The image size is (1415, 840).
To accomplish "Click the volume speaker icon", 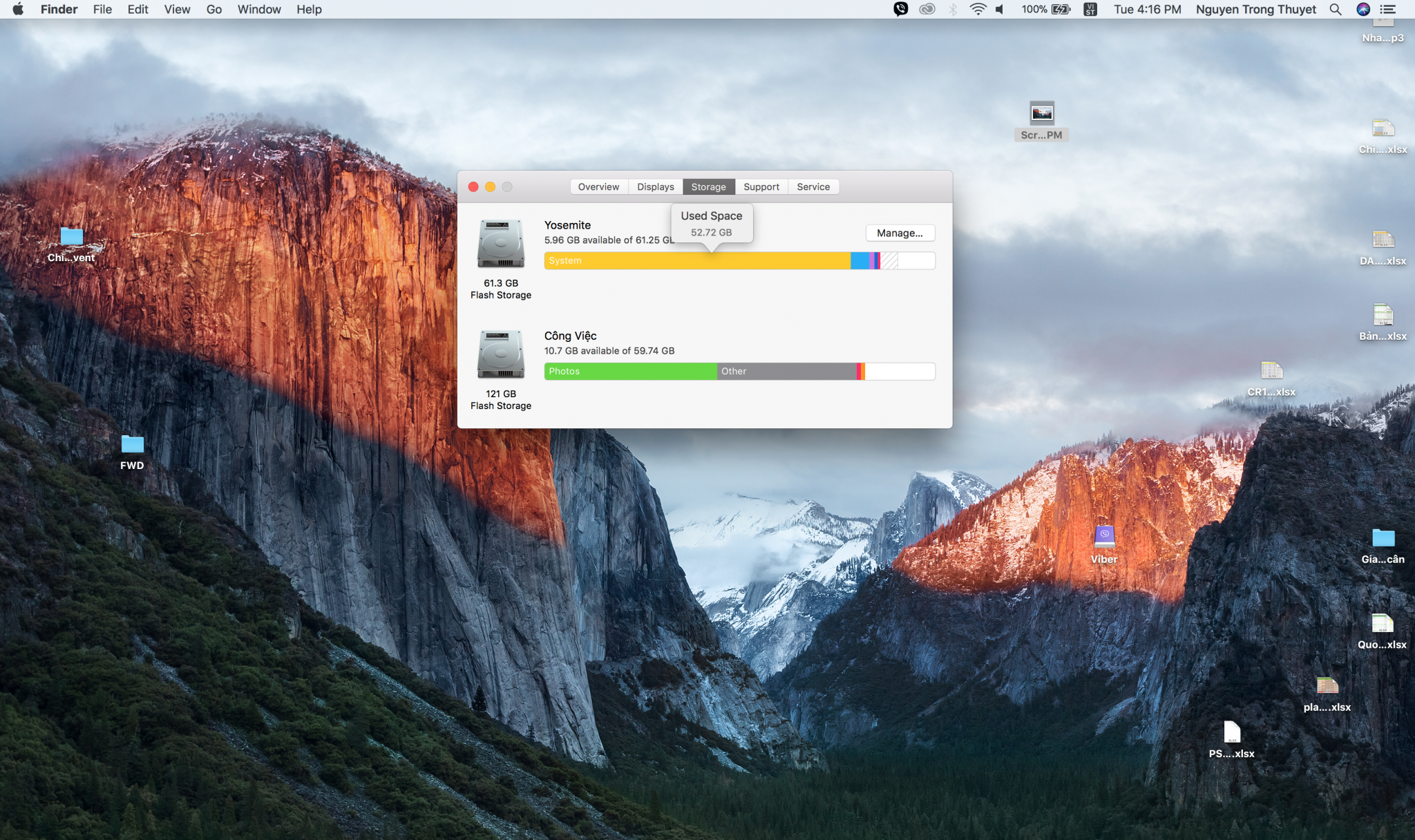I will [1000, 10].
